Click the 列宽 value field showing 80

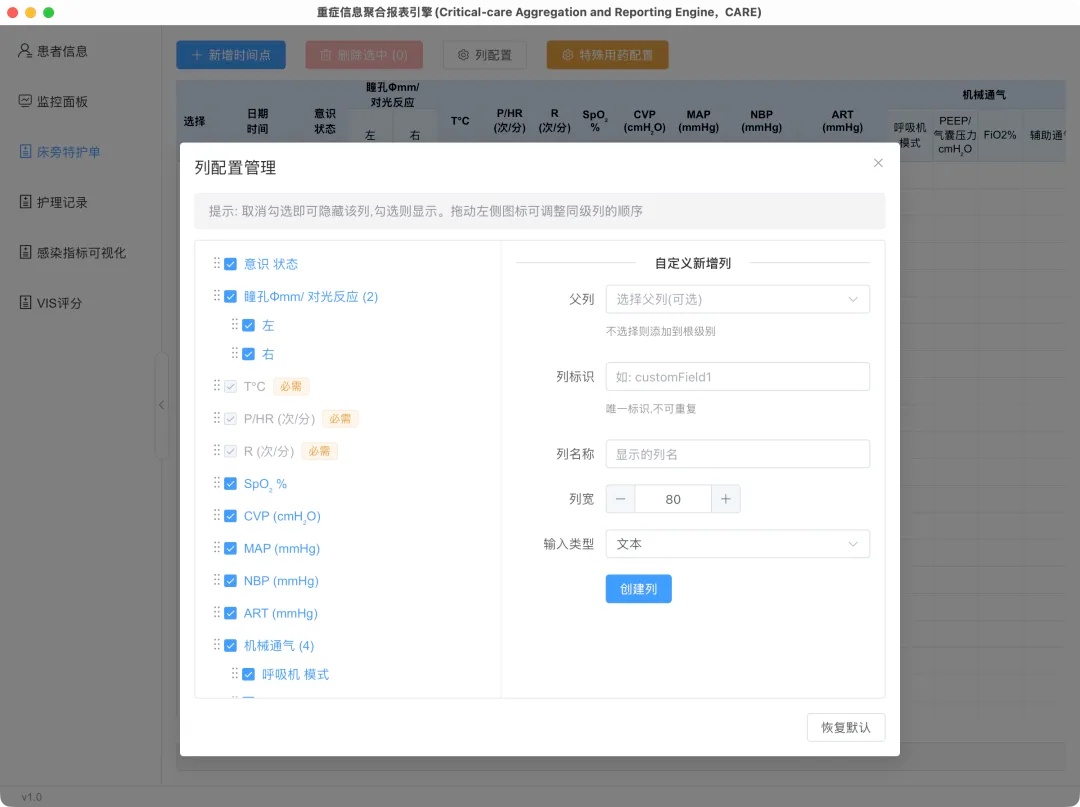pos(673,499)
